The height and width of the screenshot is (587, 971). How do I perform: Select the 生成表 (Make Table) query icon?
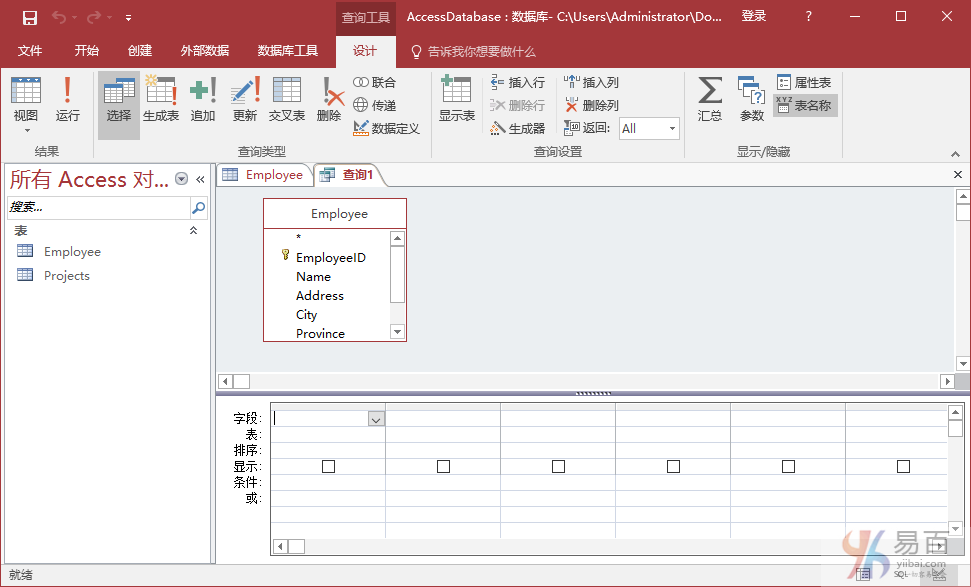160,100
